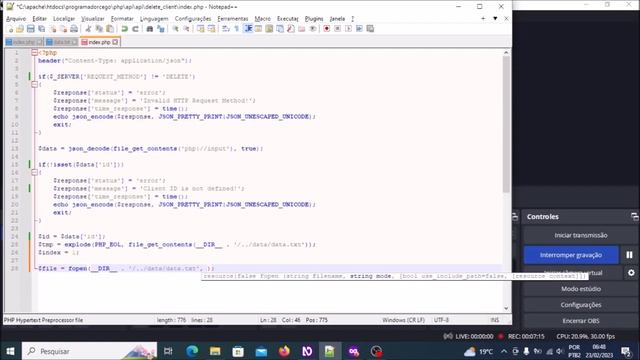Click the Stop macro recording icon

338,29
